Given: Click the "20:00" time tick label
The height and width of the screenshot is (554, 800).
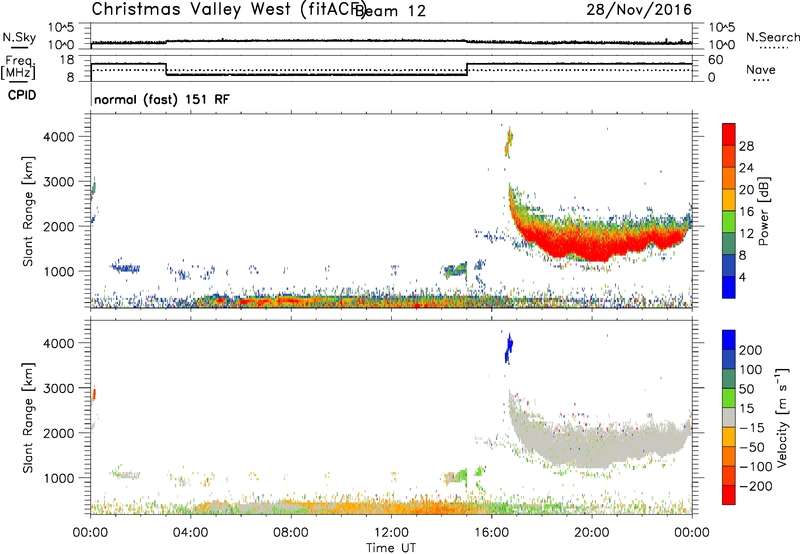Looking at the screenshot, I should (592, 533).
